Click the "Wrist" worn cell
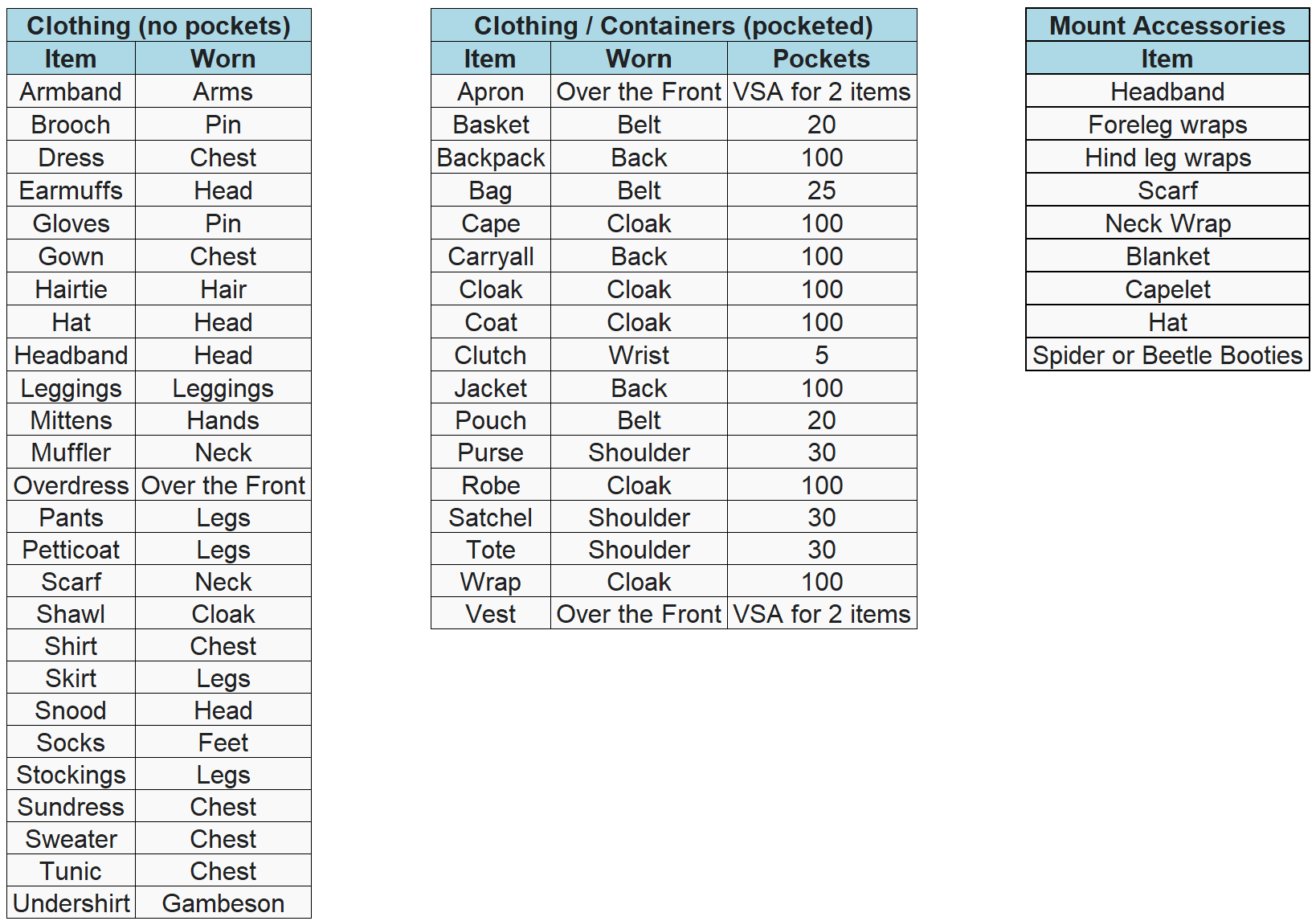1316x921 pixels. pyautogui.click(x=639, y=355)
